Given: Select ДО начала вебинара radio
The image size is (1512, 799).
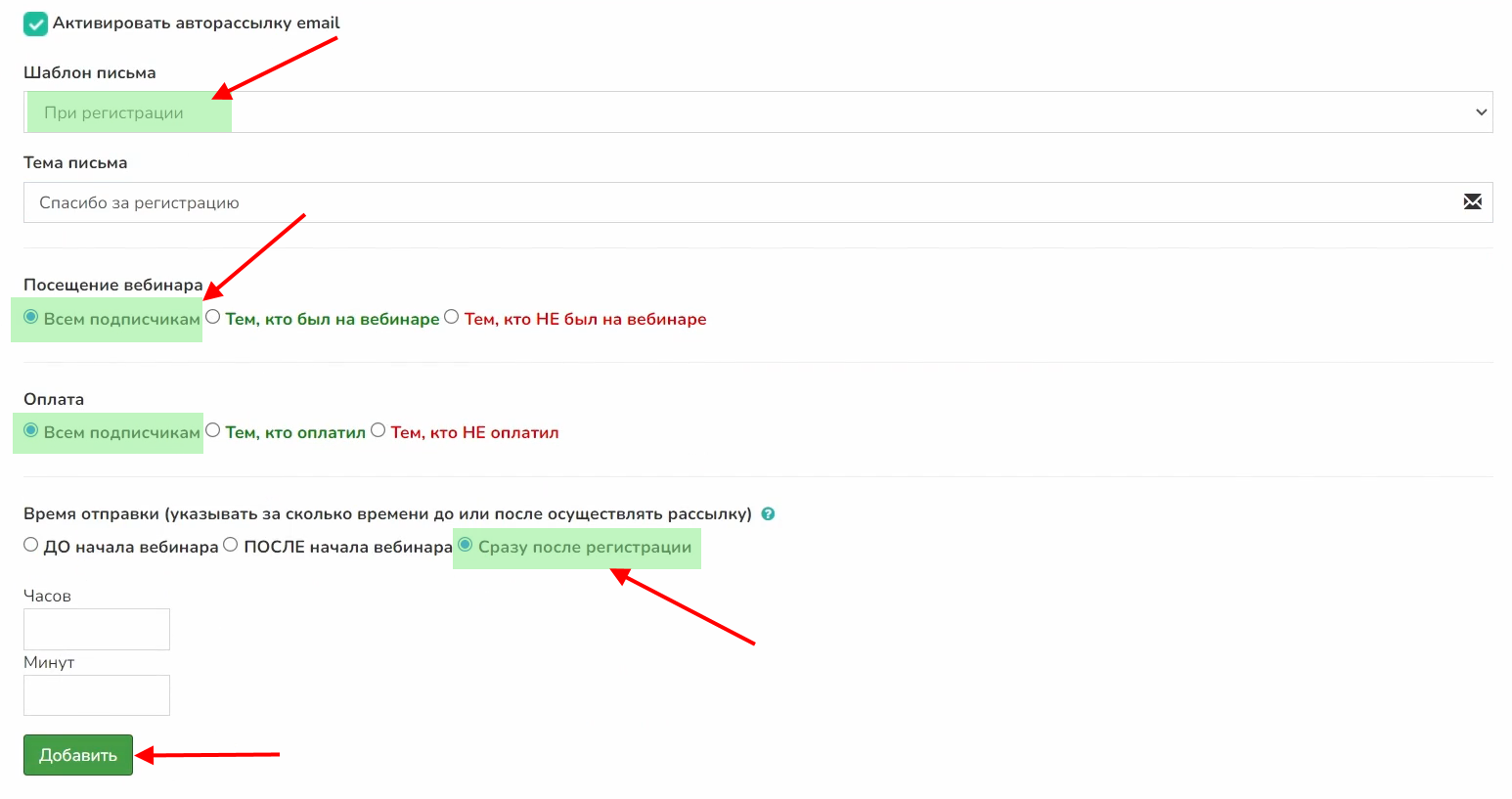Looking at the screenshot, I should [31, 546].
